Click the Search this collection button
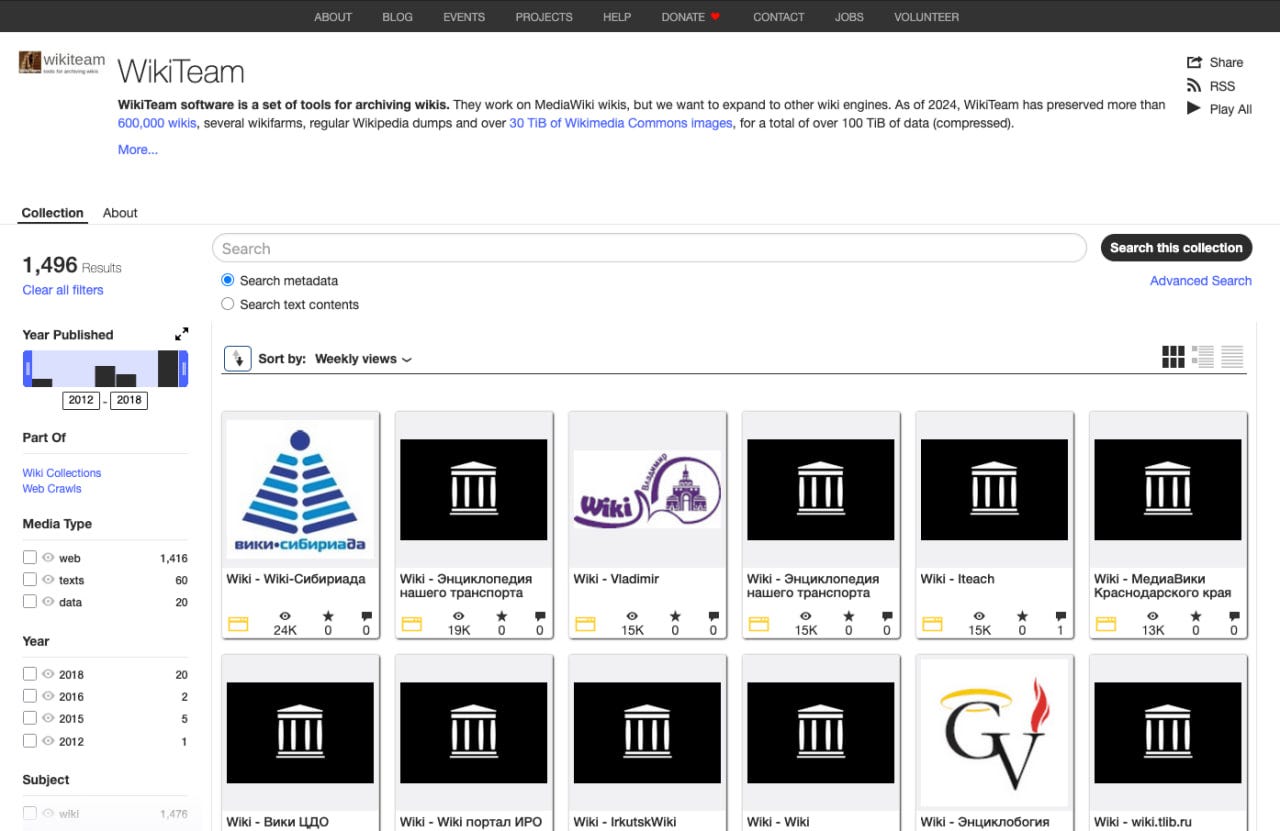This screenshot has width=1280, height=831. (1176, 248)
